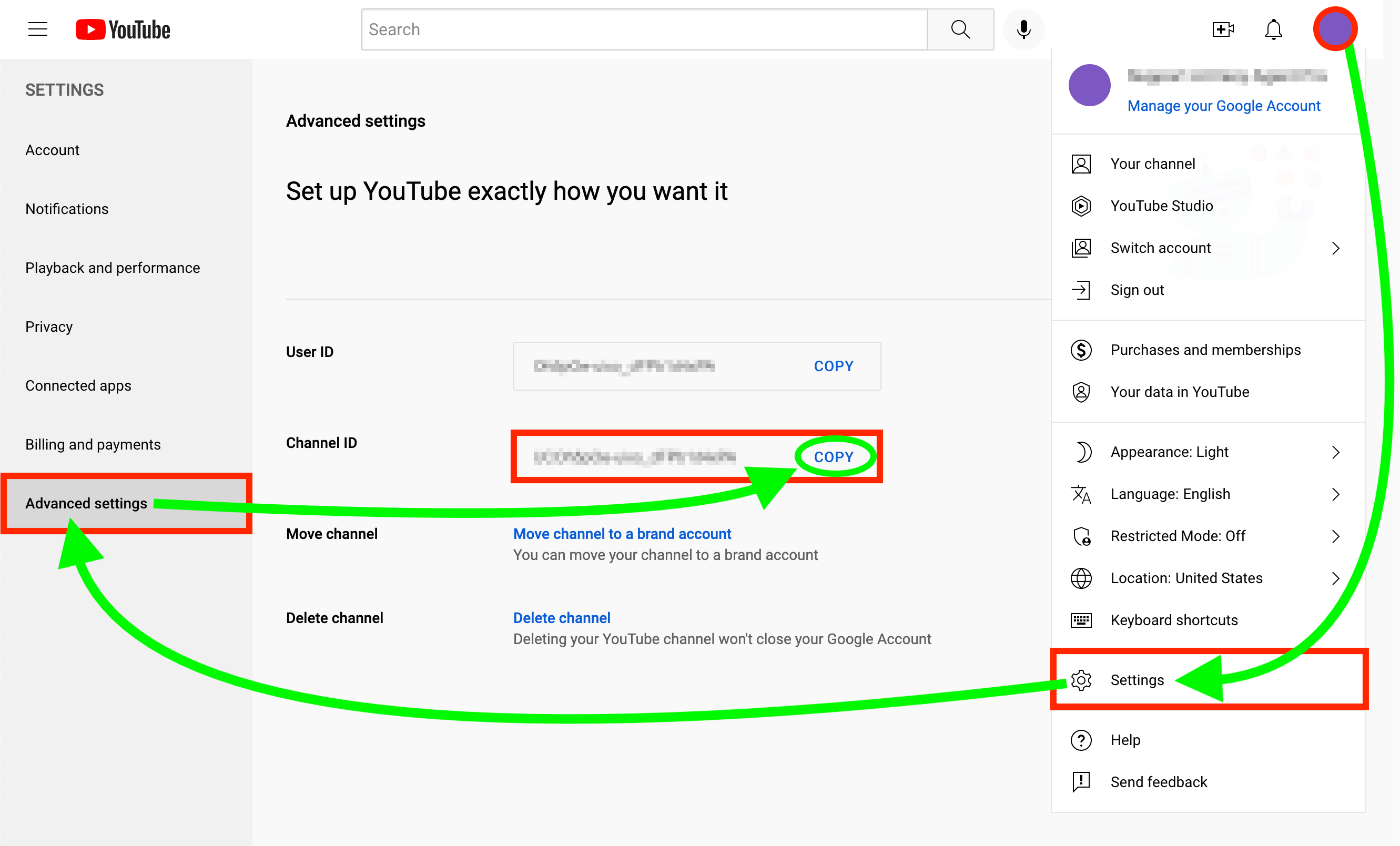The image size is (1400, 846).
Task: Click the Send feedback exclamation icon
Action: point(1081,782)
